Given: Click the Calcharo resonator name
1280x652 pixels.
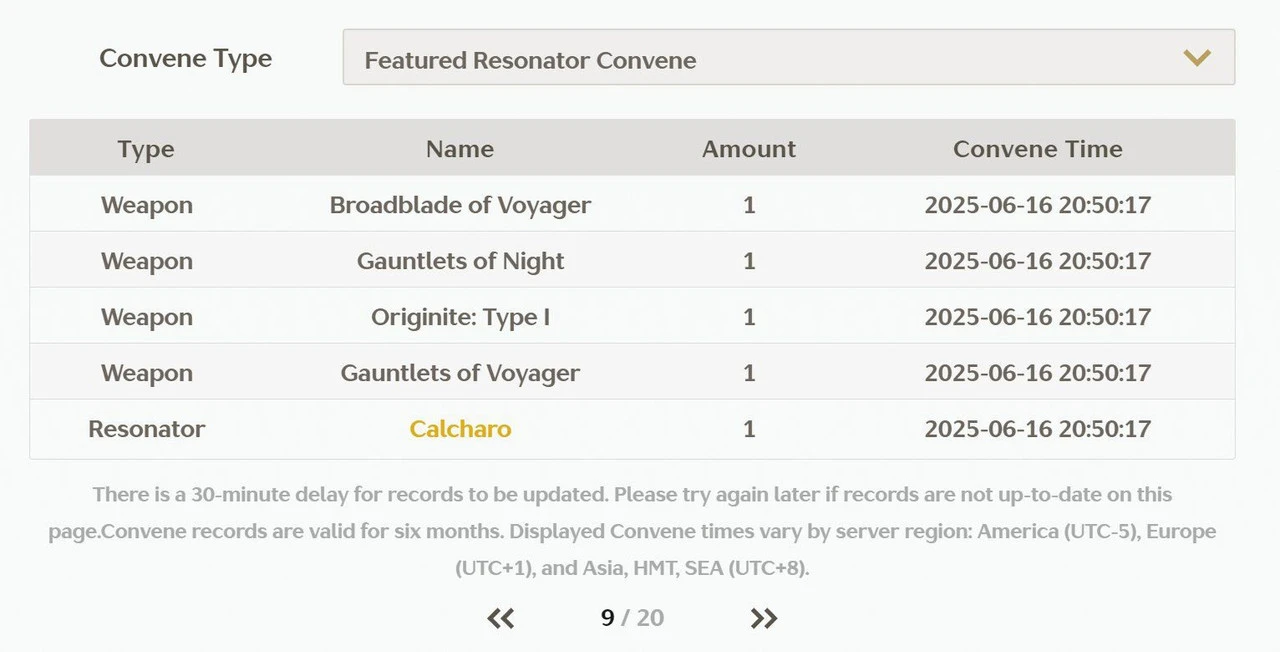Looking at the screenshot, I should (460, 429).
